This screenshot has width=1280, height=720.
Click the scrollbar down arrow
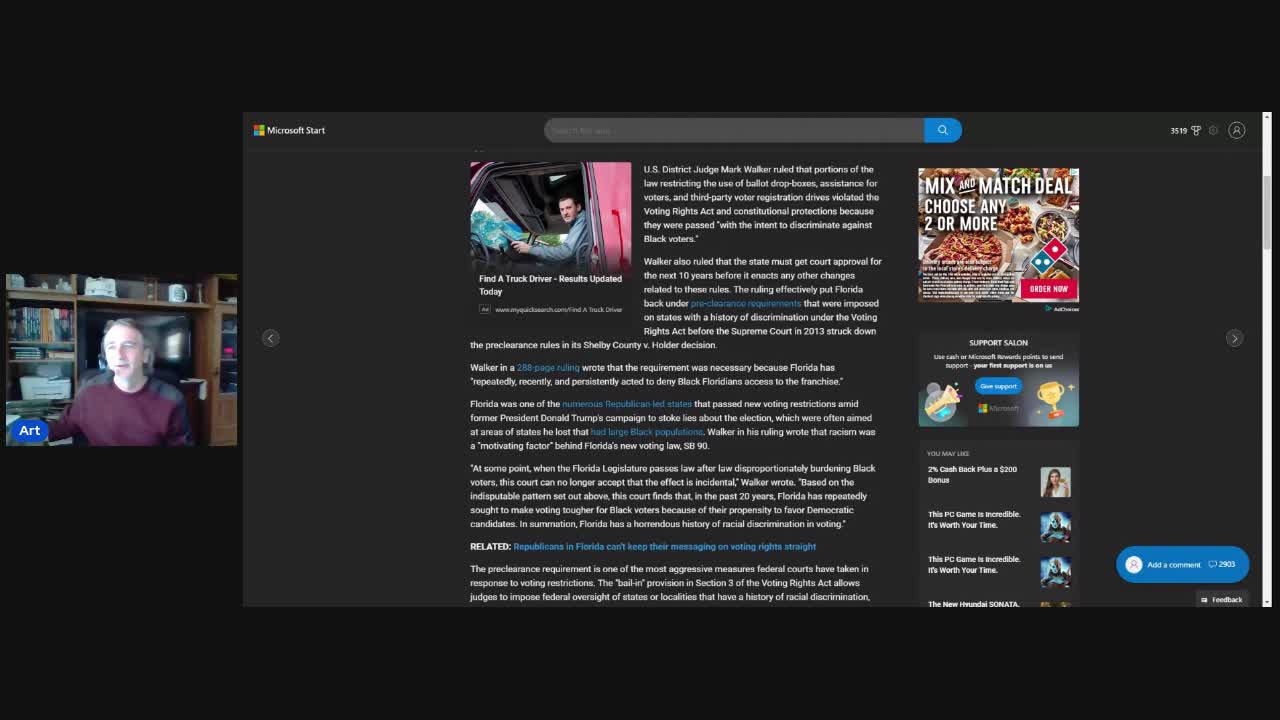(1267, 602)
